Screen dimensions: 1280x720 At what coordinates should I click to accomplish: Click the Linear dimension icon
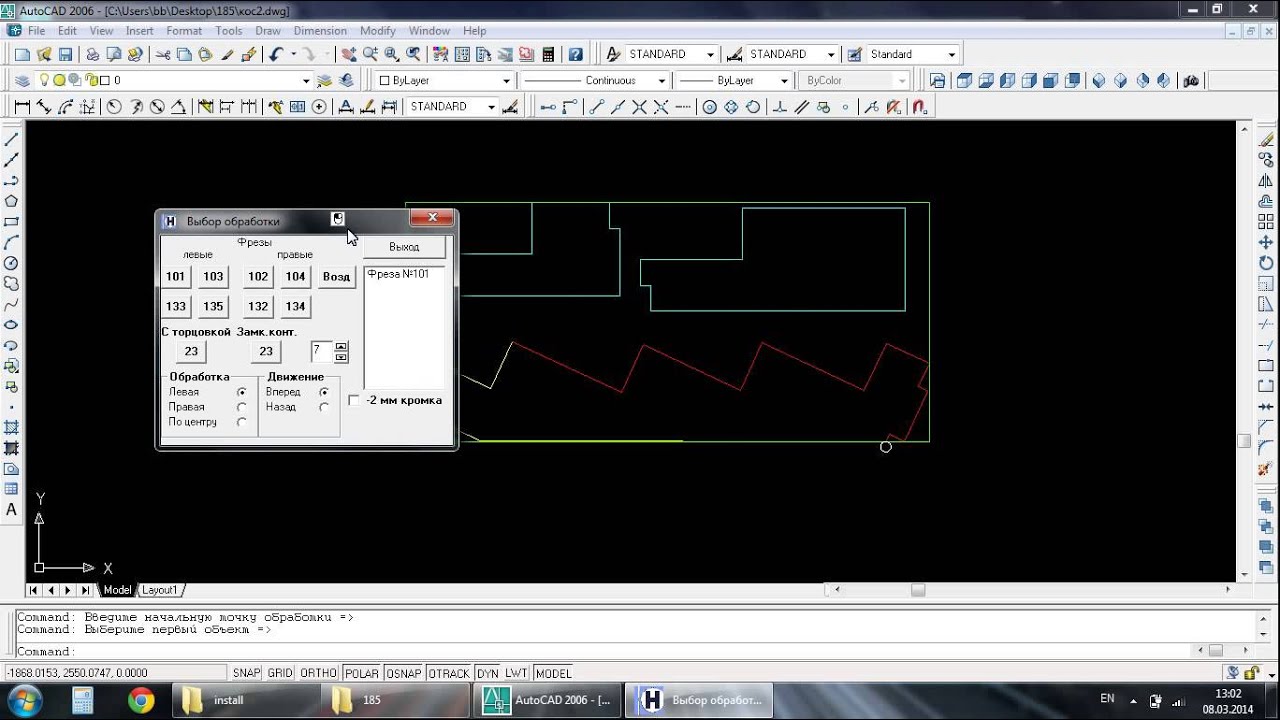22,106
